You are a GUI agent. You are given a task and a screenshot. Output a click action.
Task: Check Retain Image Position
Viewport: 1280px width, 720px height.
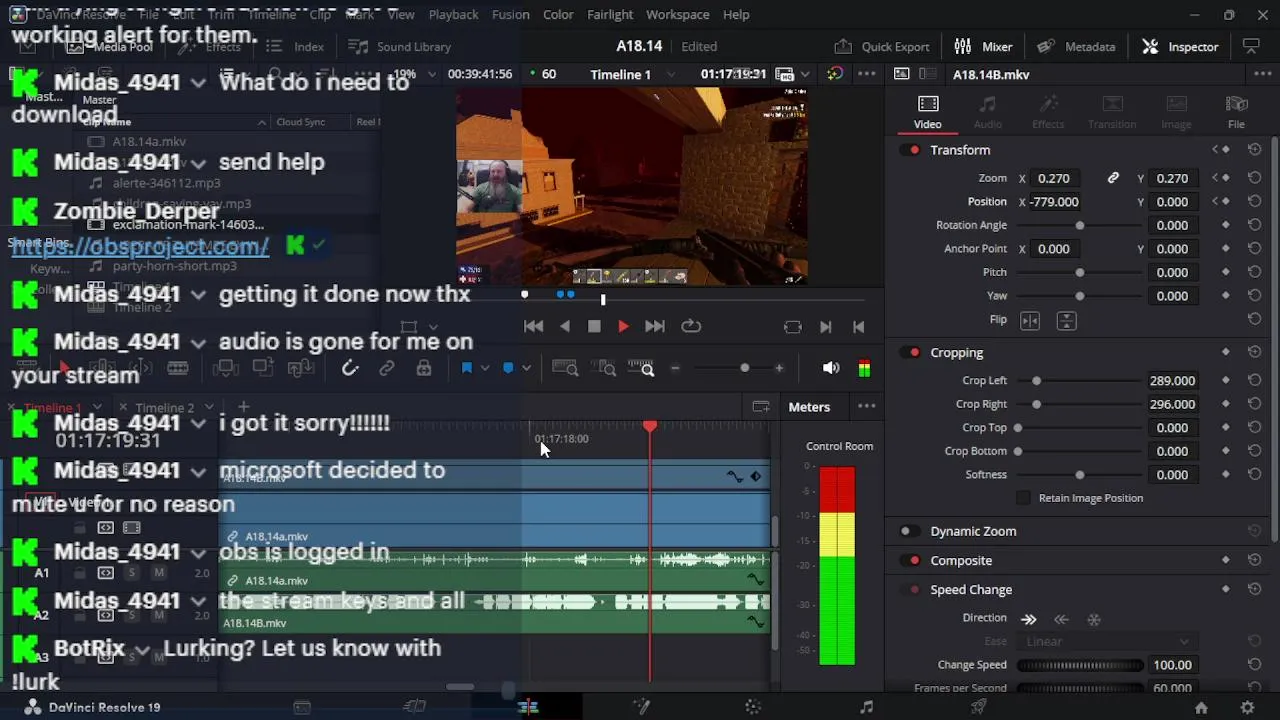click(x=1023, y=498)
